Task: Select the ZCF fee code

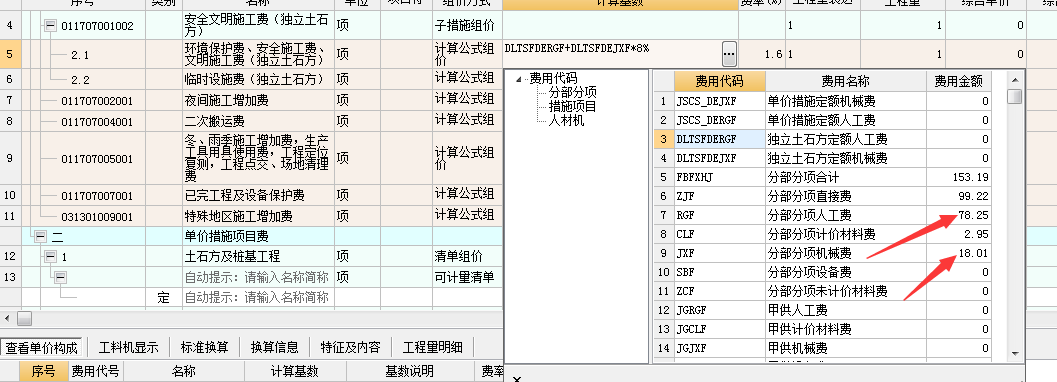Action: [x=719, y=291]
